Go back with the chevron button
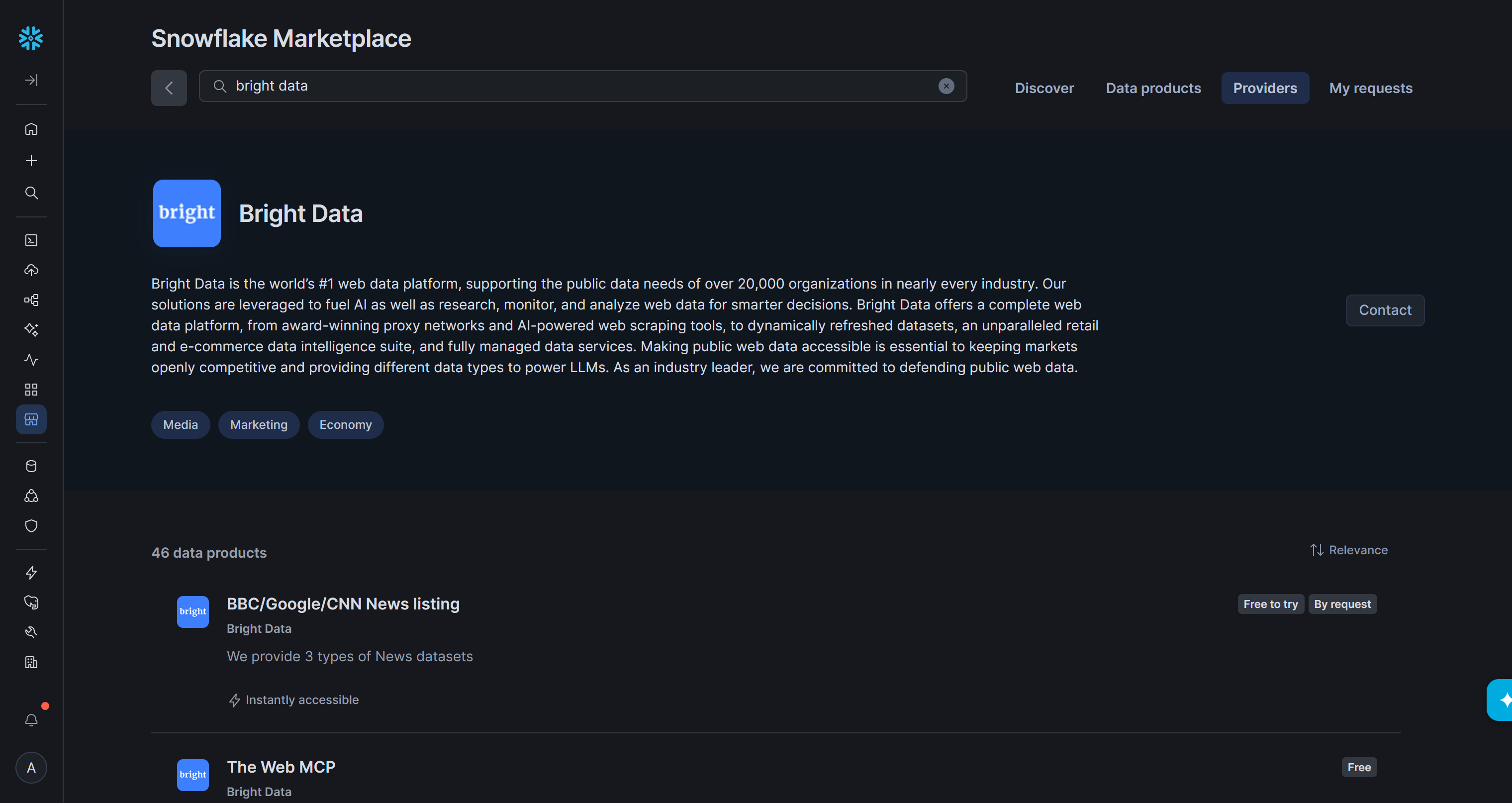Screen dimensions: 1512x803 tap(169, 88)
